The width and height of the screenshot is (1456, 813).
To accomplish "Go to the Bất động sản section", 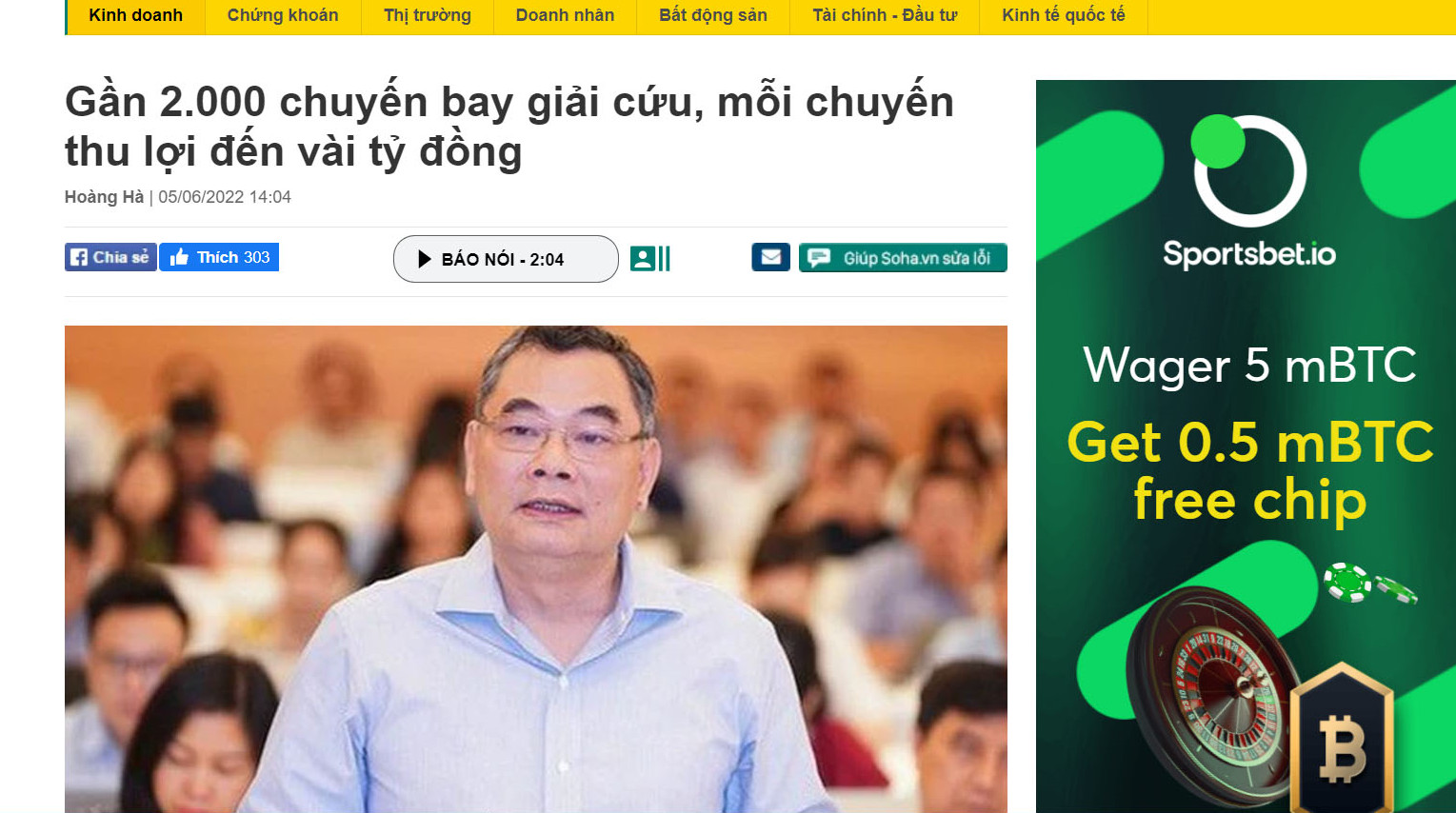I will coord(713,16).
